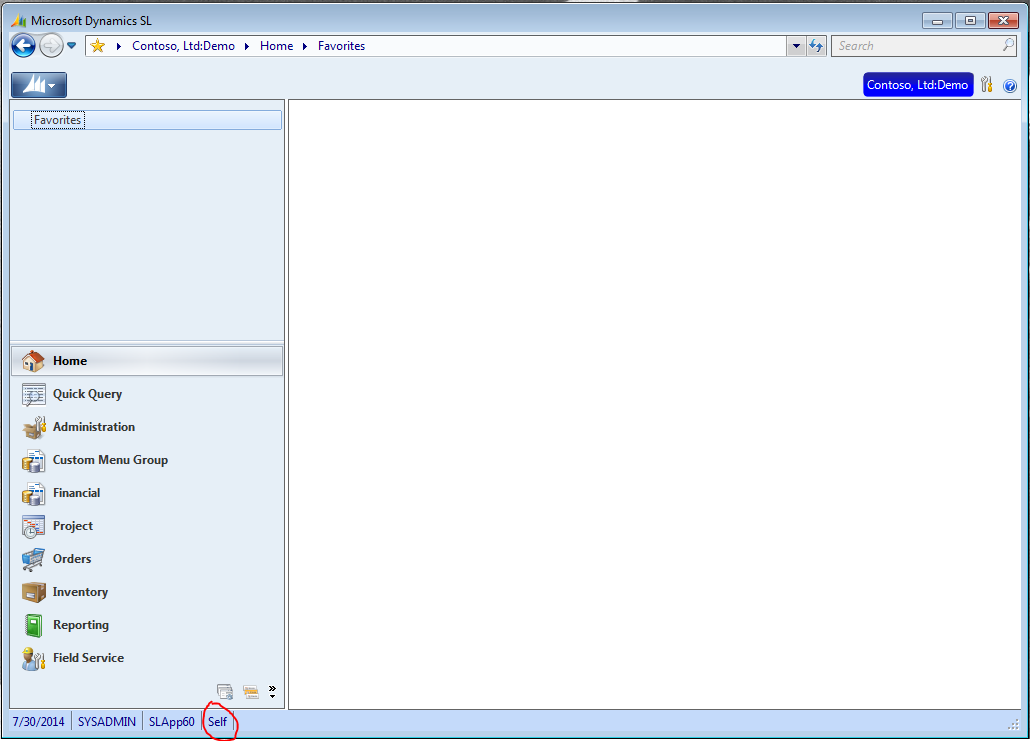Minimize the Microsoft Dynamics SL window
The height and width of the screenshot is (741, 1030).
pyautogui.click(x=937, y=21)
